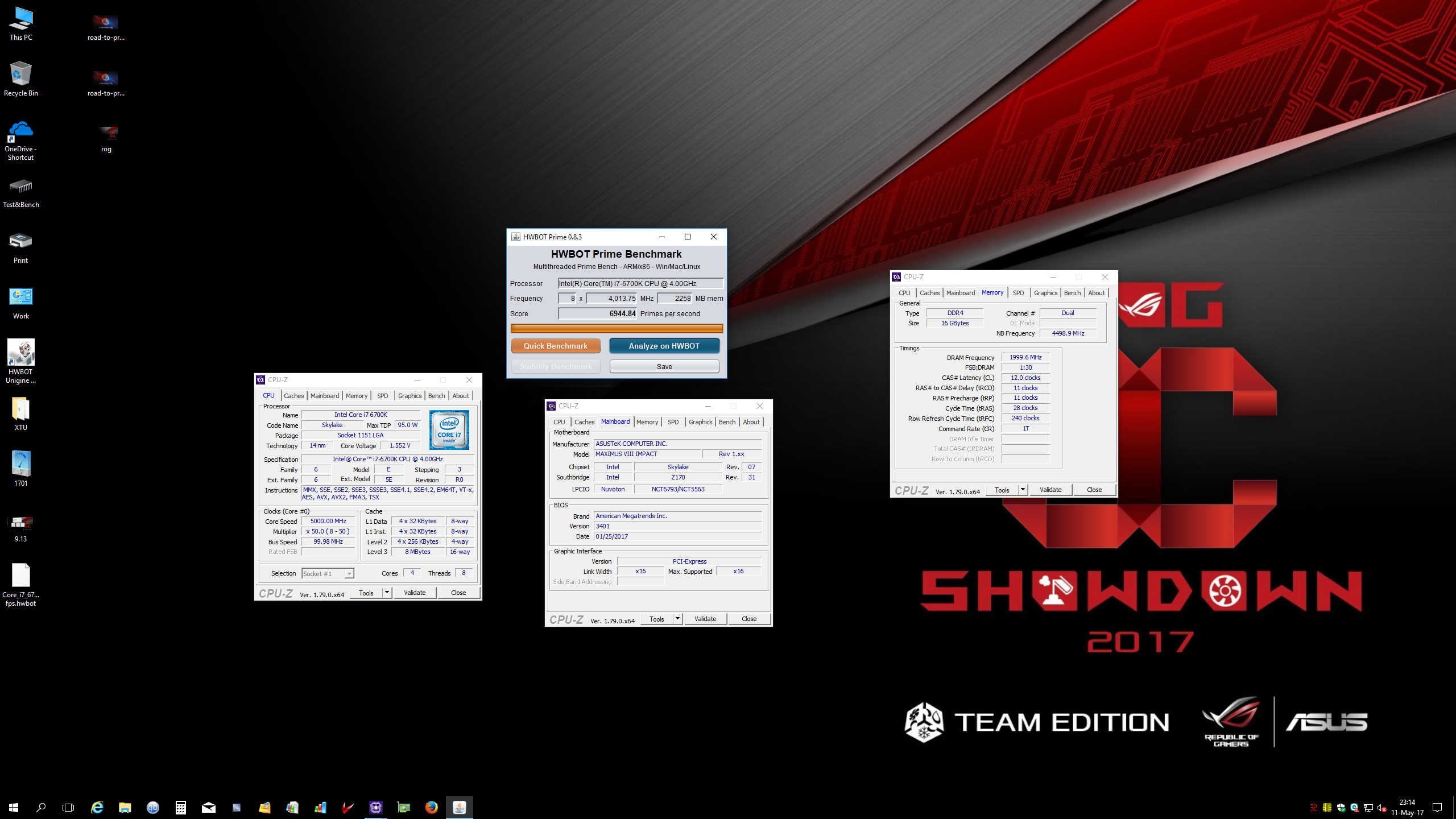Switch to CPU tab in Memory window
The image size is (1456, 819).
click(905, 293)
